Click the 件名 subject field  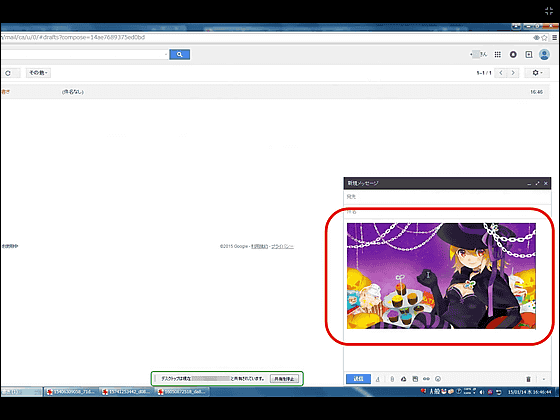[447, 212]
